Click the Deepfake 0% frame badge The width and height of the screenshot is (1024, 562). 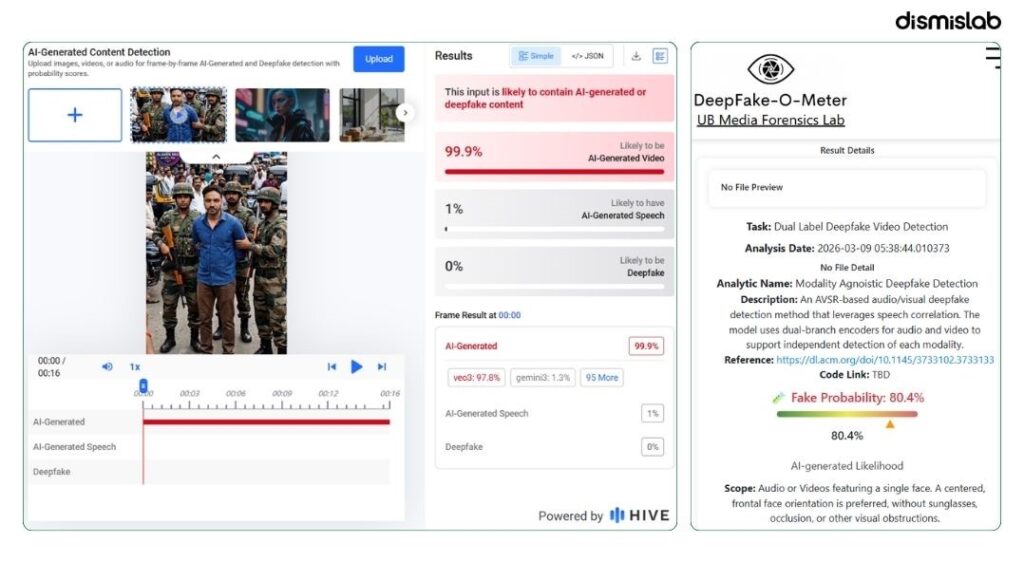pos(652,447)
